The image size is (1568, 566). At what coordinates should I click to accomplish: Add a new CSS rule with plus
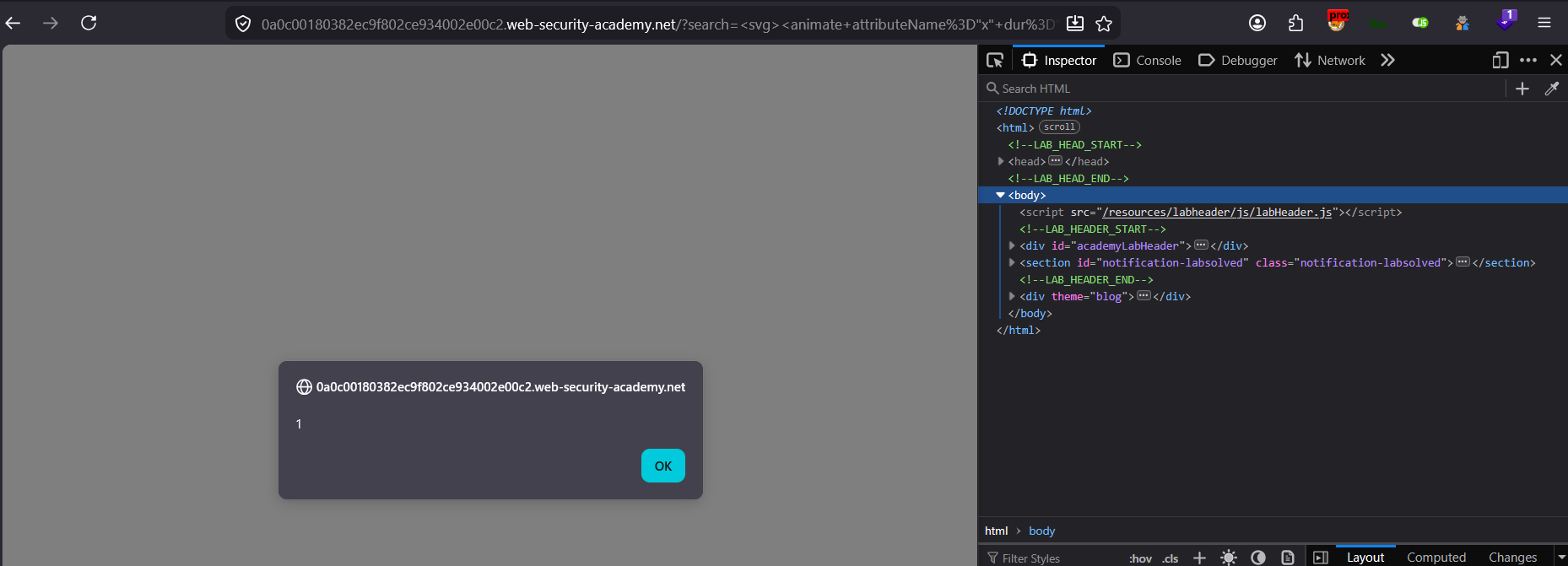click(1199, 558)
